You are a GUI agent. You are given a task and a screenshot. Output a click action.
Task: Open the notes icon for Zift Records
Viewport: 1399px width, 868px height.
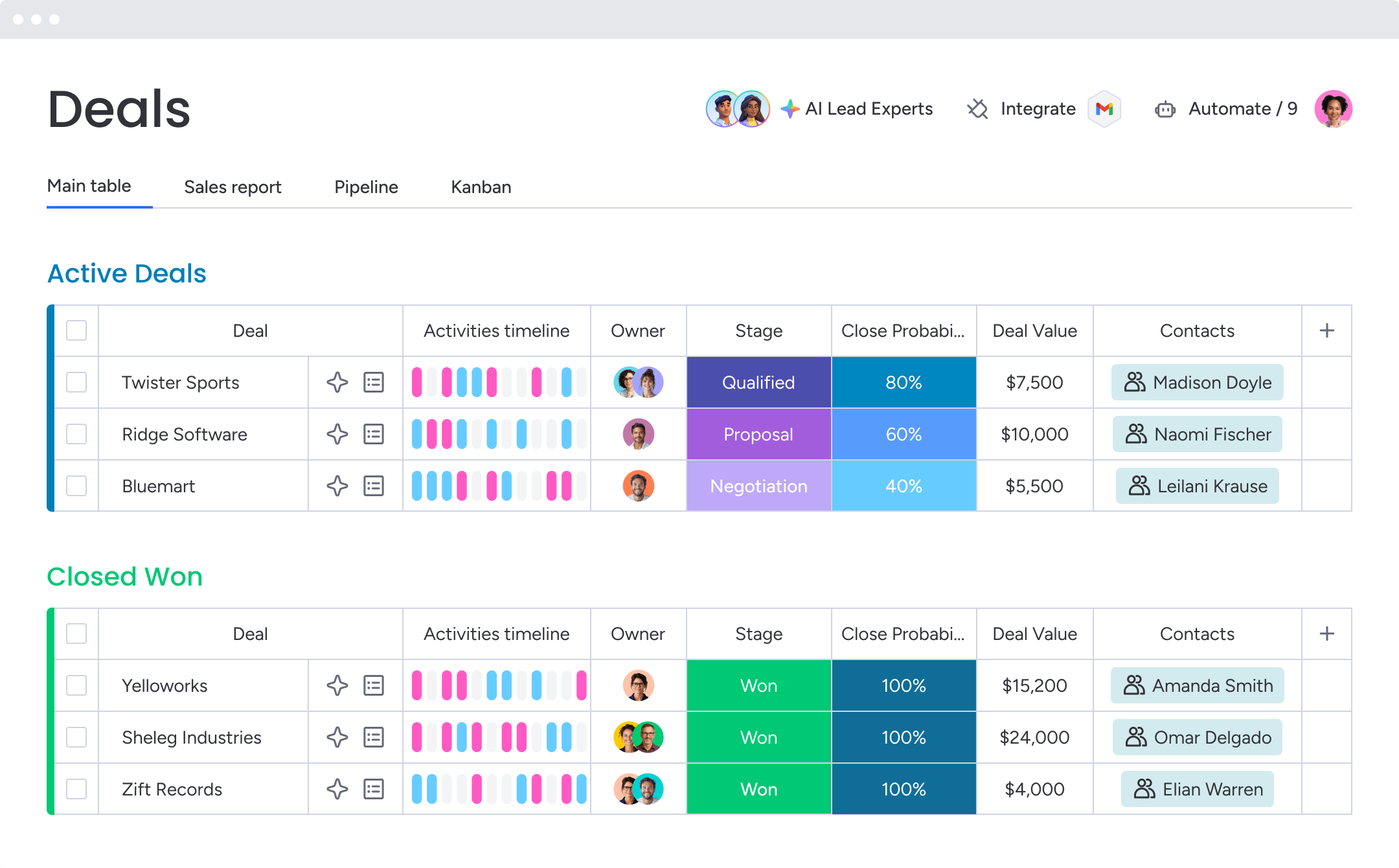[374, 789]
